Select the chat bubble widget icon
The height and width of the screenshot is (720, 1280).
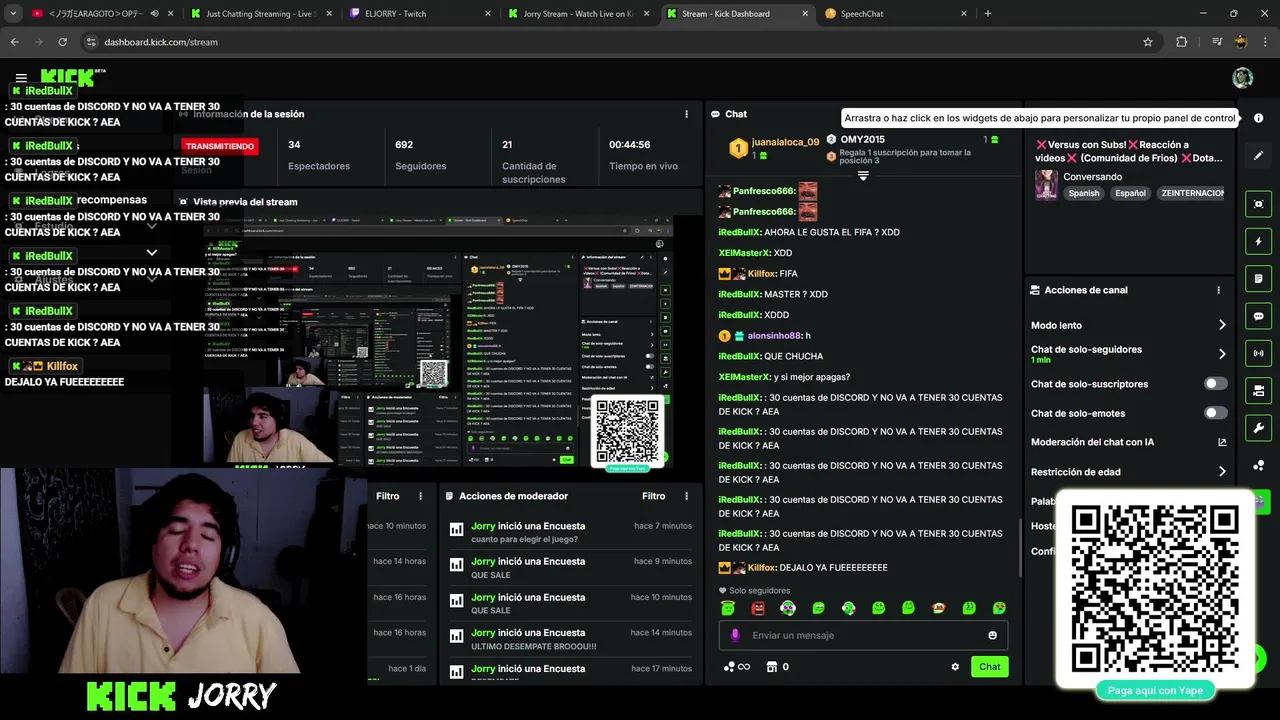coord(1258,316)
